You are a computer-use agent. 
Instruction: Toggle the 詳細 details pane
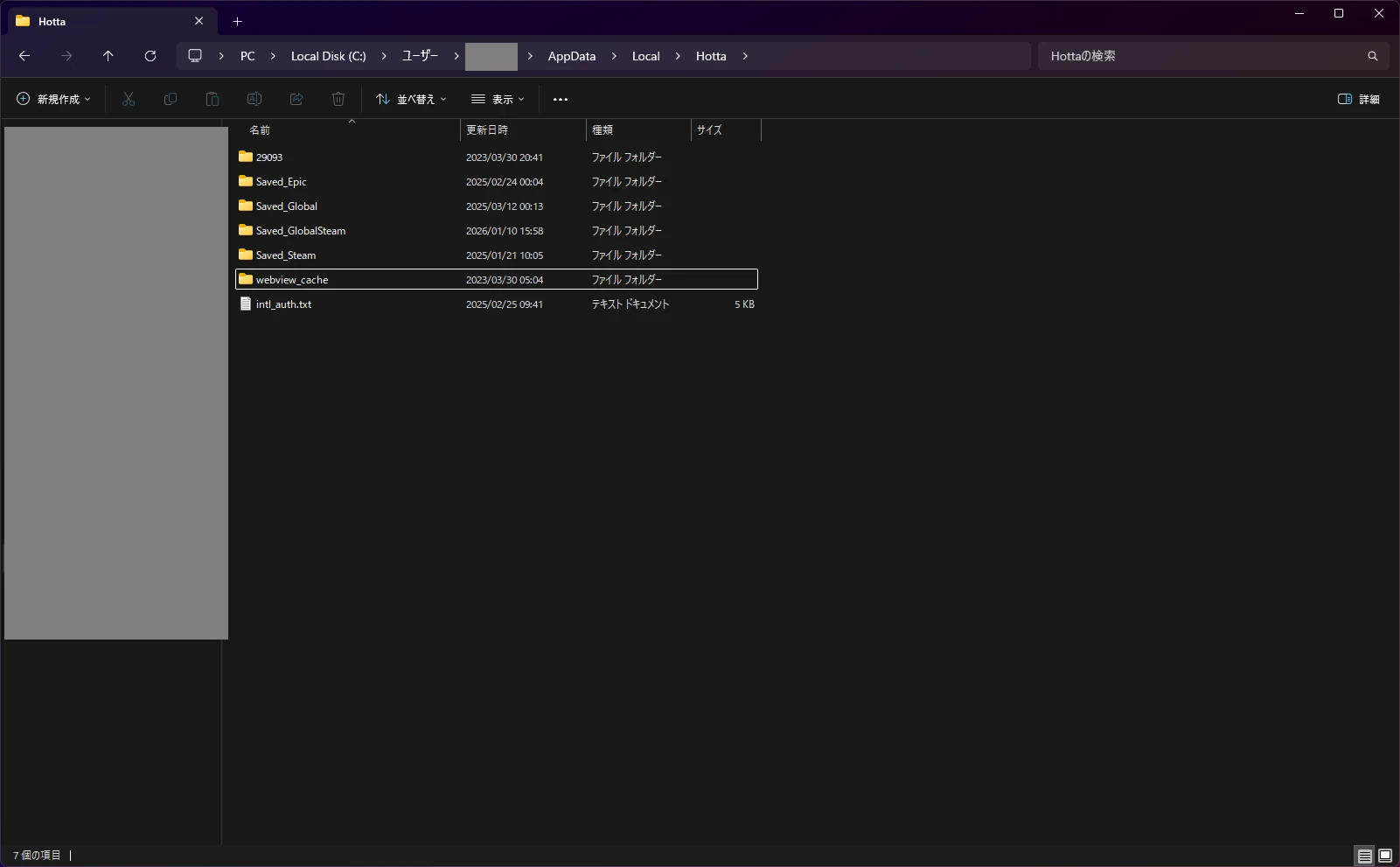(x=1359, y=100)
